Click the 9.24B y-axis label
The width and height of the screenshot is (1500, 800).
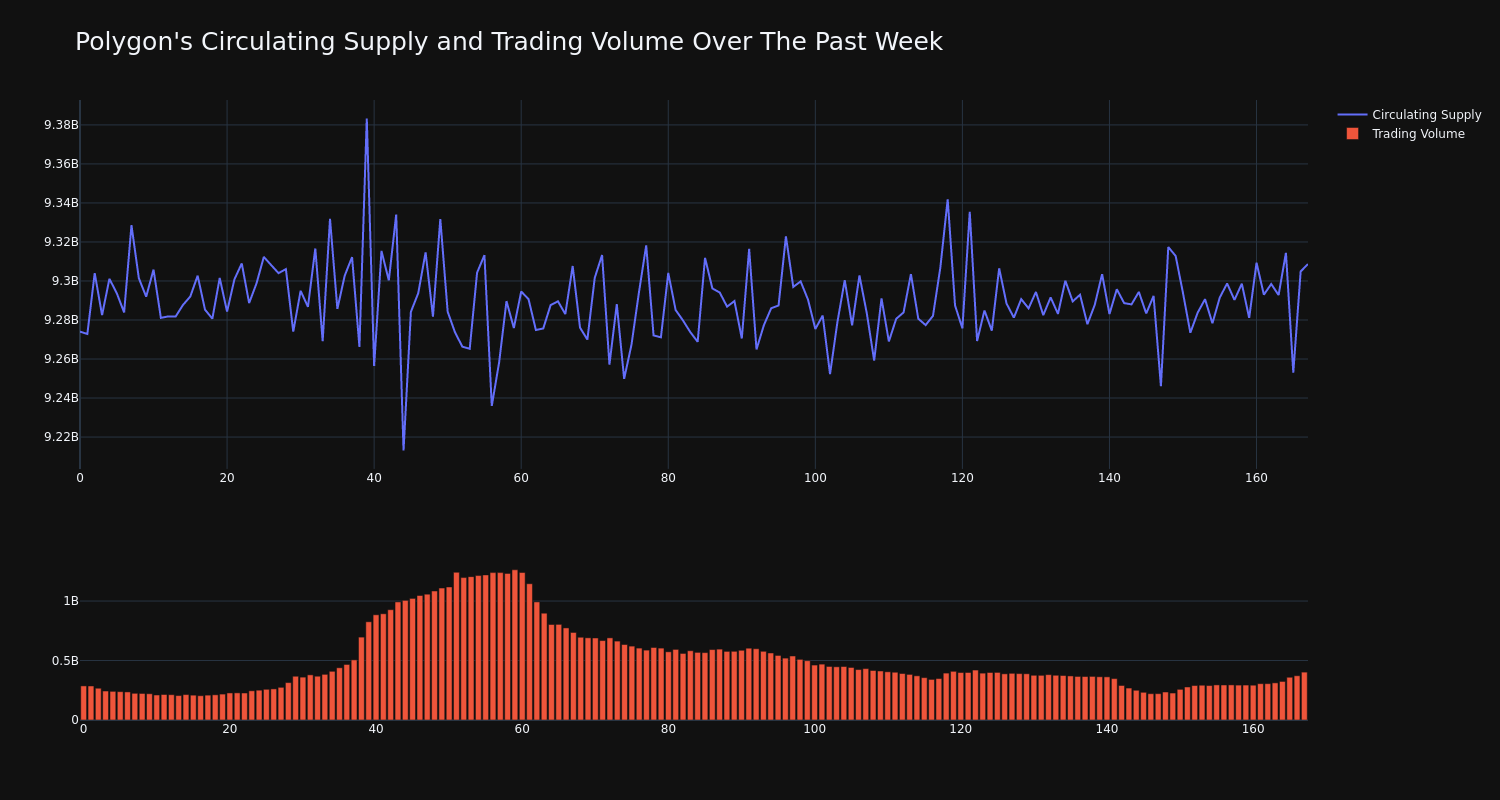point(61,398)
